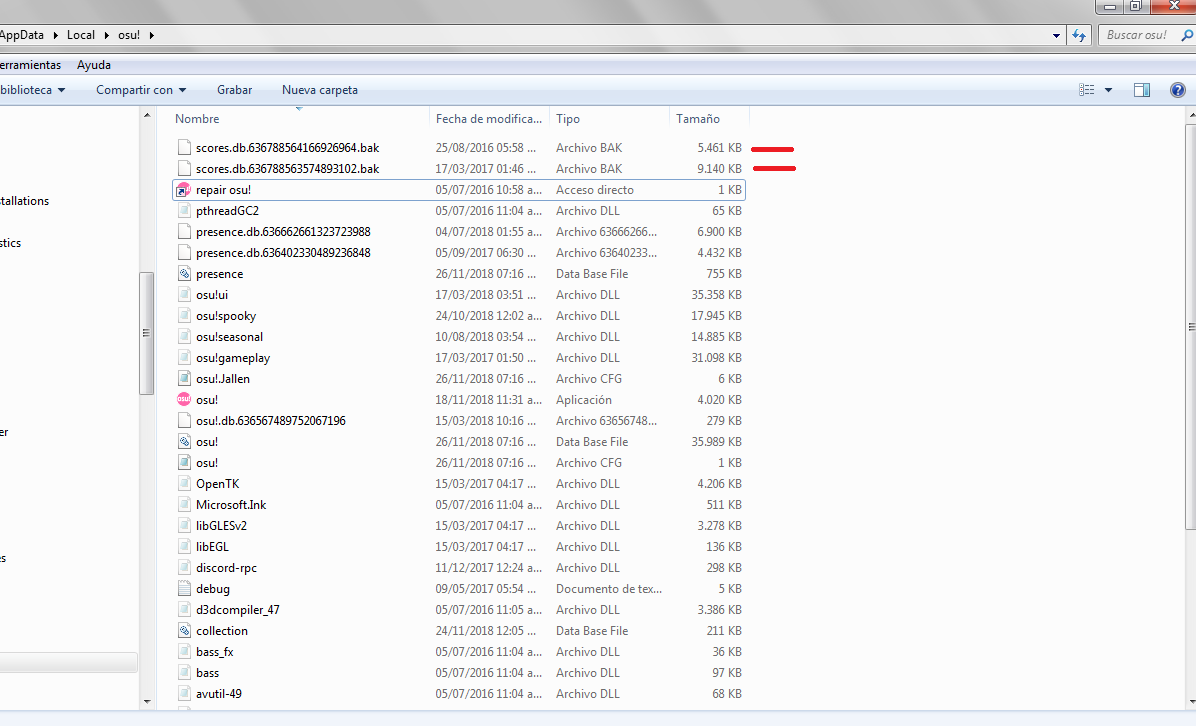Expand the breadcrumb arrow after osu!

point(152,35)
